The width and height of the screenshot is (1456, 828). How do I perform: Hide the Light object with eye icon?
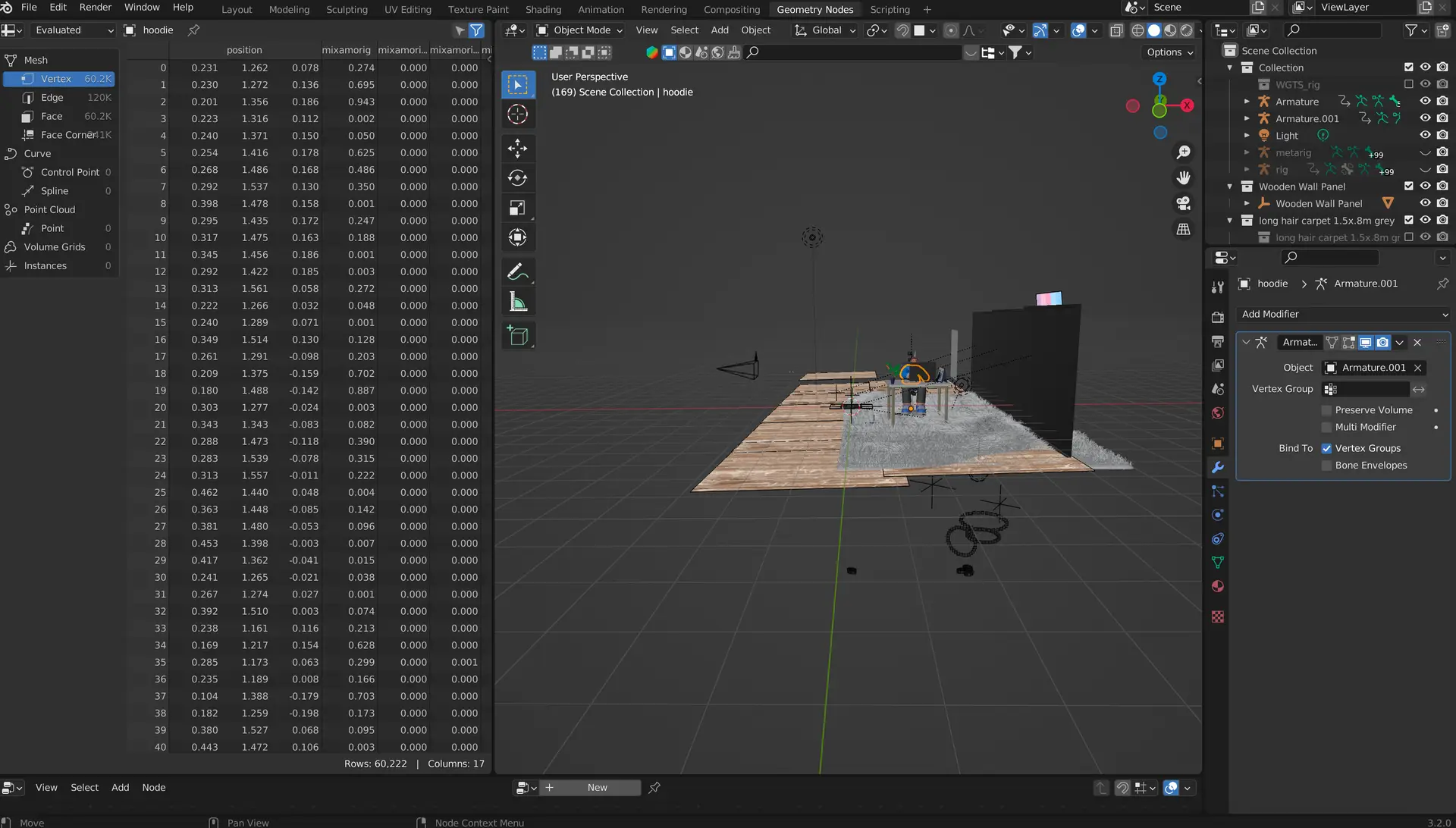coord(1425,135)
